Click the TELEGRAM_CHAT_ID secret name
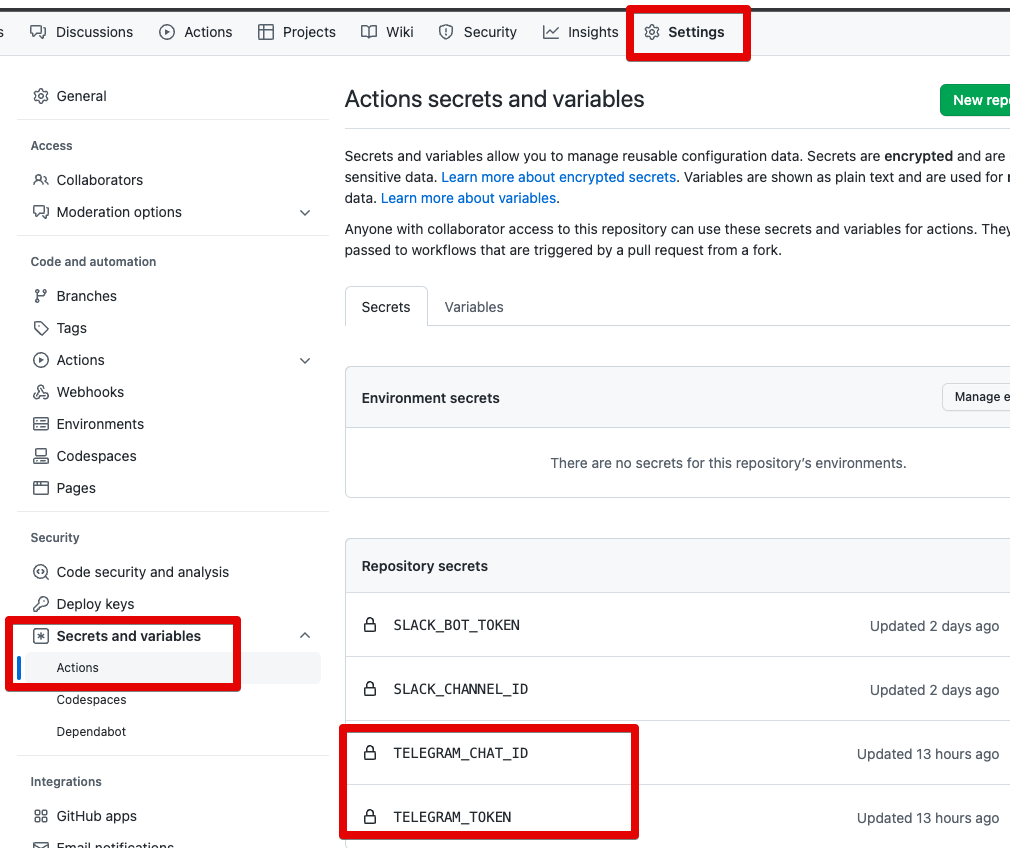 coord(461,753)
